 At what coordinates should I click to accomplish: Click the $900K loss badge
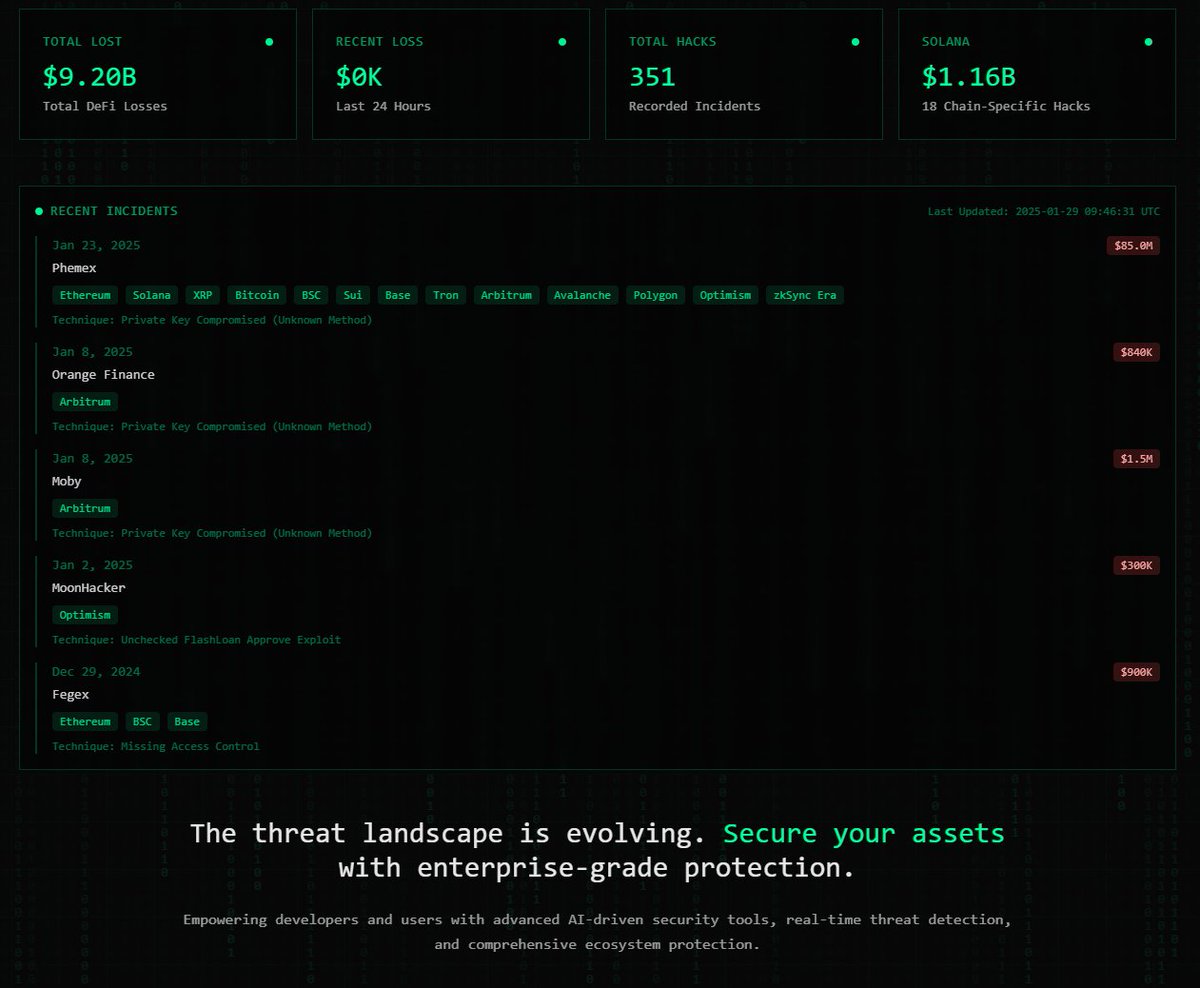tap(1136, 672)
